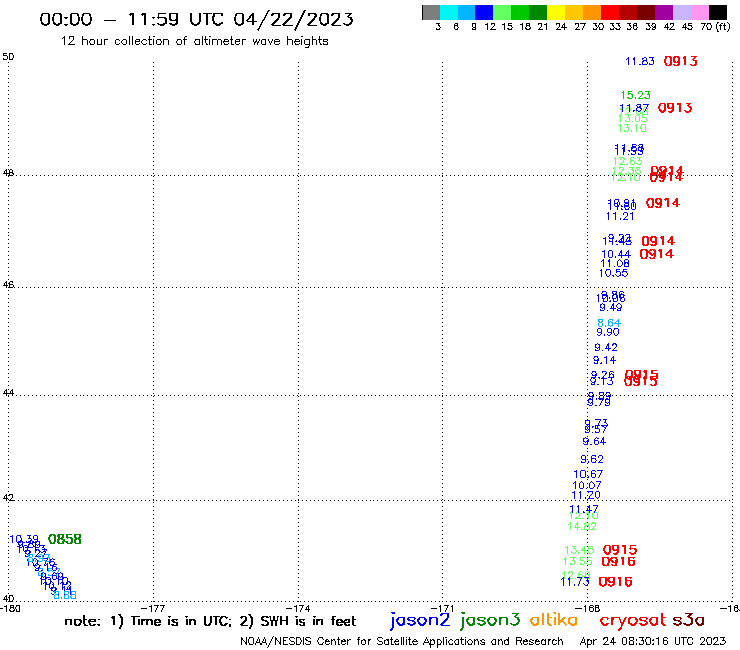The width and height of the screenshot is (740, 650).
Task: Click wave height value 11.08
Action: 615,264
